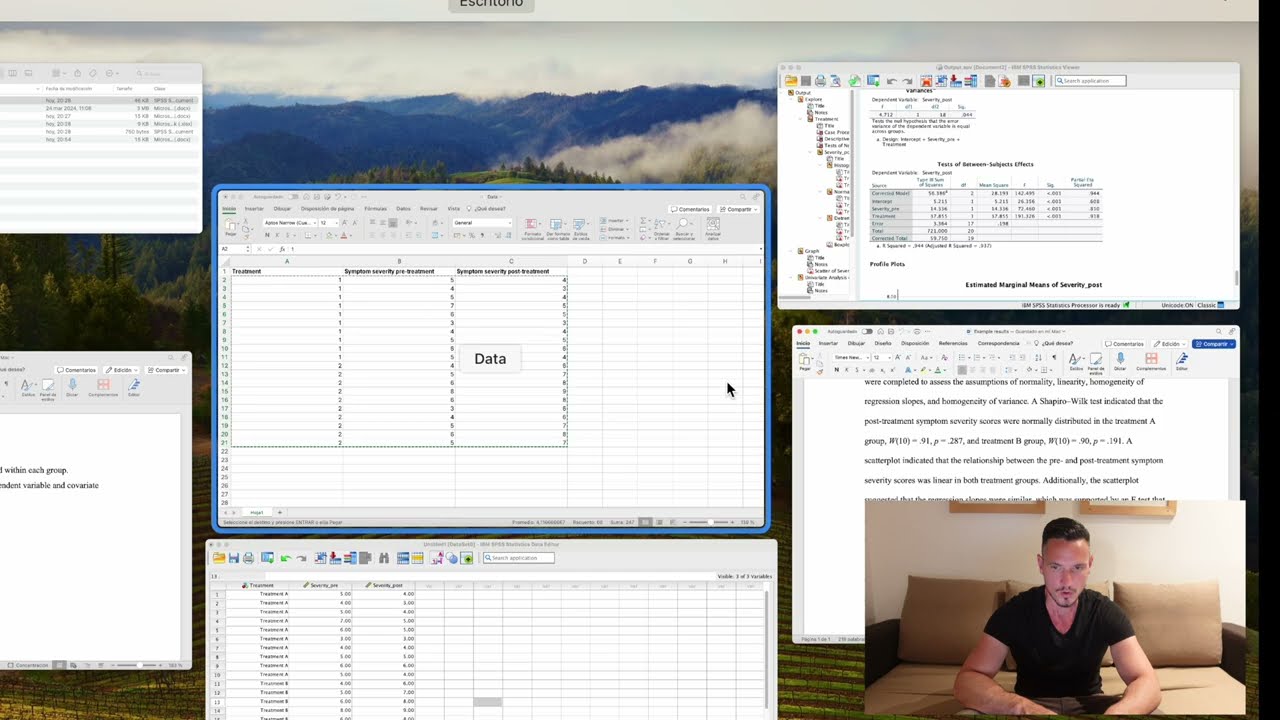Select the Treatment header cell in Excel
Screen dimensions: 1280x720
click(286, 271)
